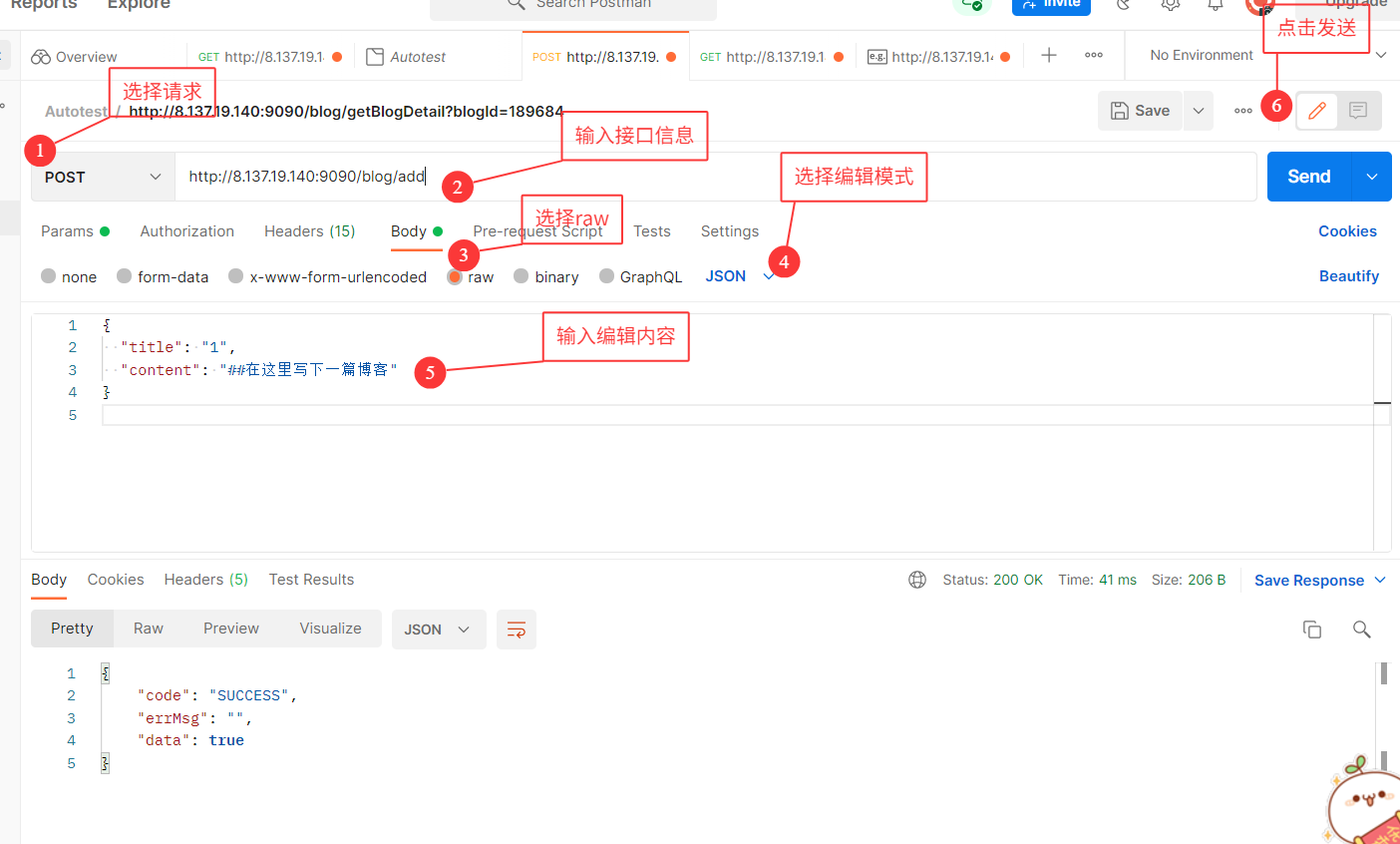Open the comment mode icon
The image size is (1400, 844).
[1358, 111]
